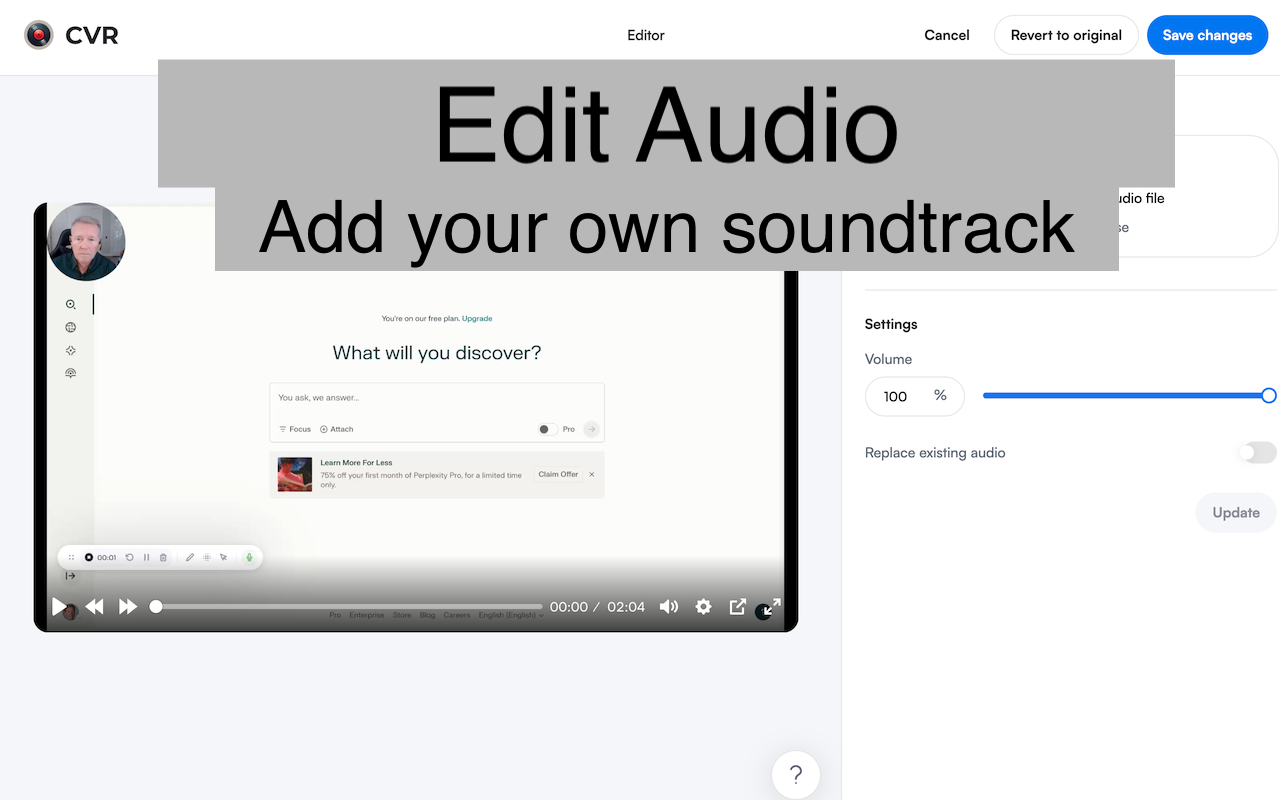Mute the green recorder microphone
The image size is (1280, 800).
248,557
